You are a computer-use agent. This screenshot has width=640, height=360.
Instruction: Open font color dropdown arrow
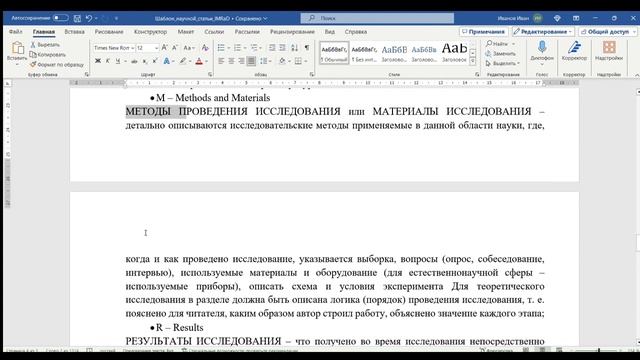tap(207, 61)
